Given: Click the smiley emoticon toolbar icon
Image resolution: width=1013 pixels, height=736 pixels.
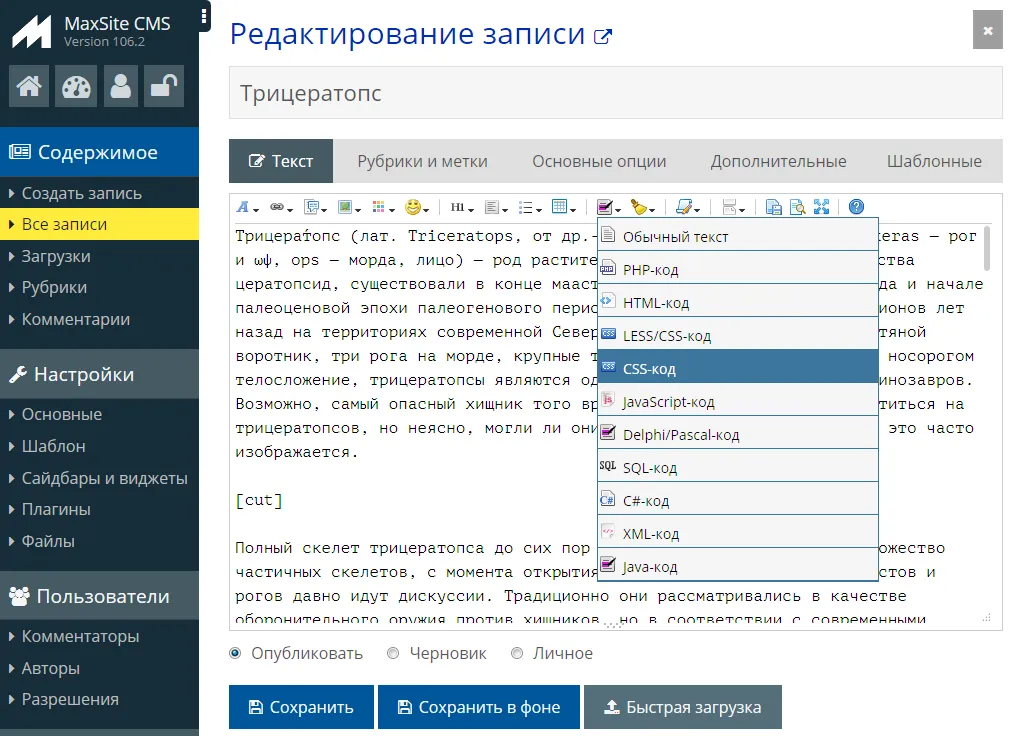Looking at the screenshot, I should tap(412, 207).
